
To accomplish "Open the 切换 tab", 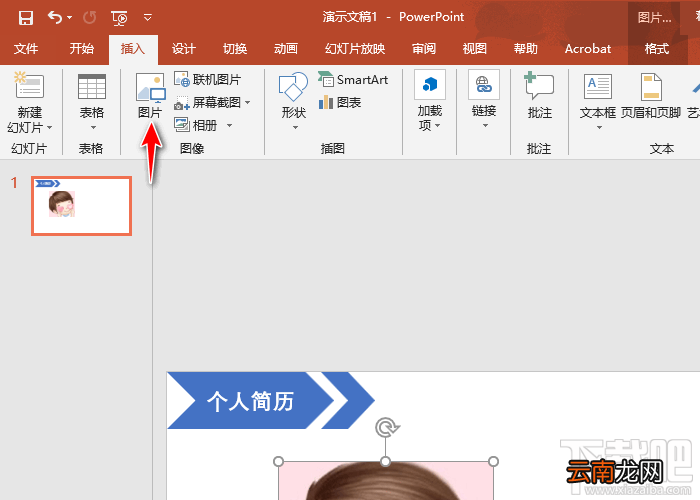I will point(235,48).
